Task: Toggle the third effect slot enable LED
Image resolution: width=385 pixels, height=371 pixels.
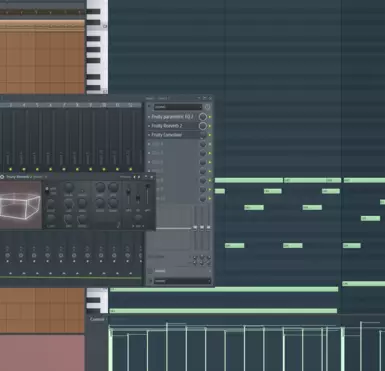Action: 210,135
